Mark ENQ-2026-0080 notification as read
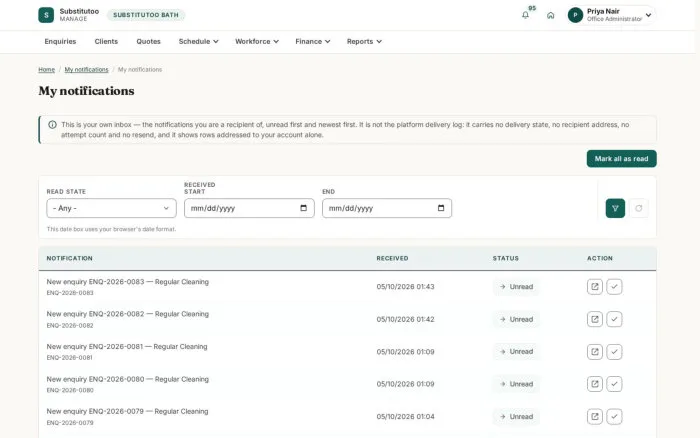700x438 pixels. (614, 384)
